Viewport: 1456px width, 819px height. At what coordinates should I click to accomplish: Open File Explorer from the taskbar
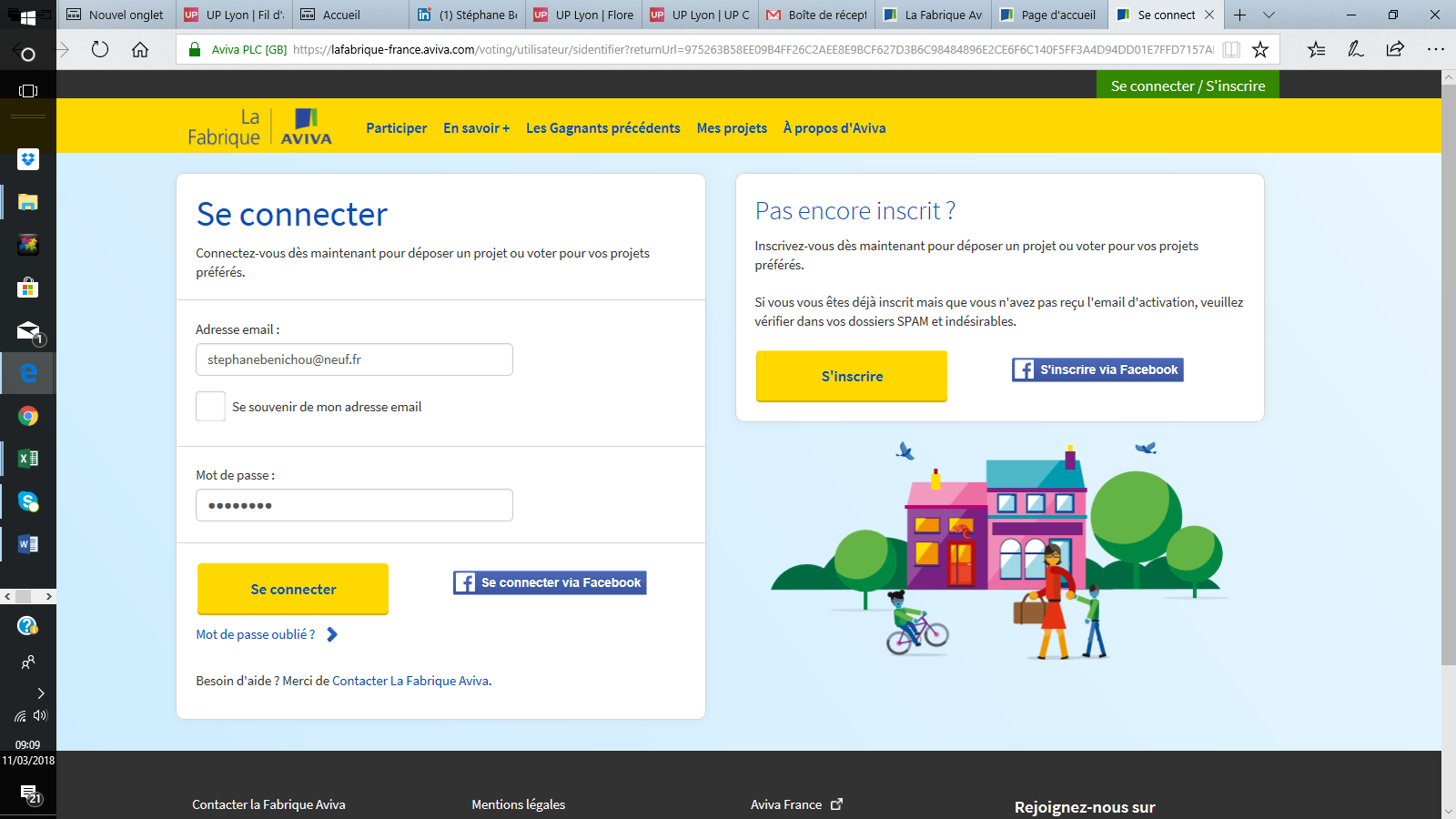pos(28,202)
